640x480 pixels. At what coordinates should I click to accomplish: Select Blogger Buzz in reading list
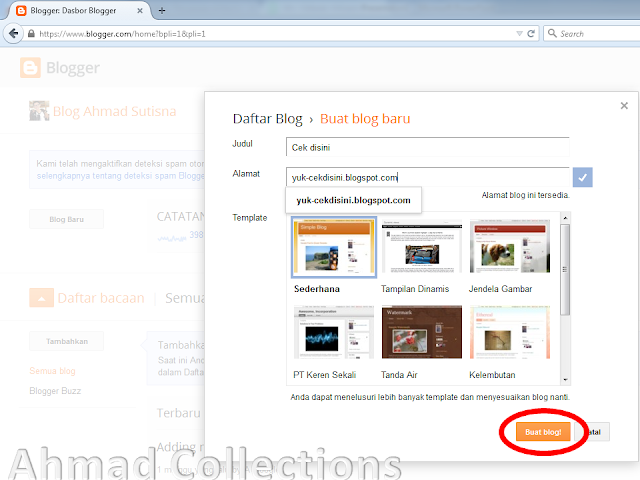(x=55, y=391)
